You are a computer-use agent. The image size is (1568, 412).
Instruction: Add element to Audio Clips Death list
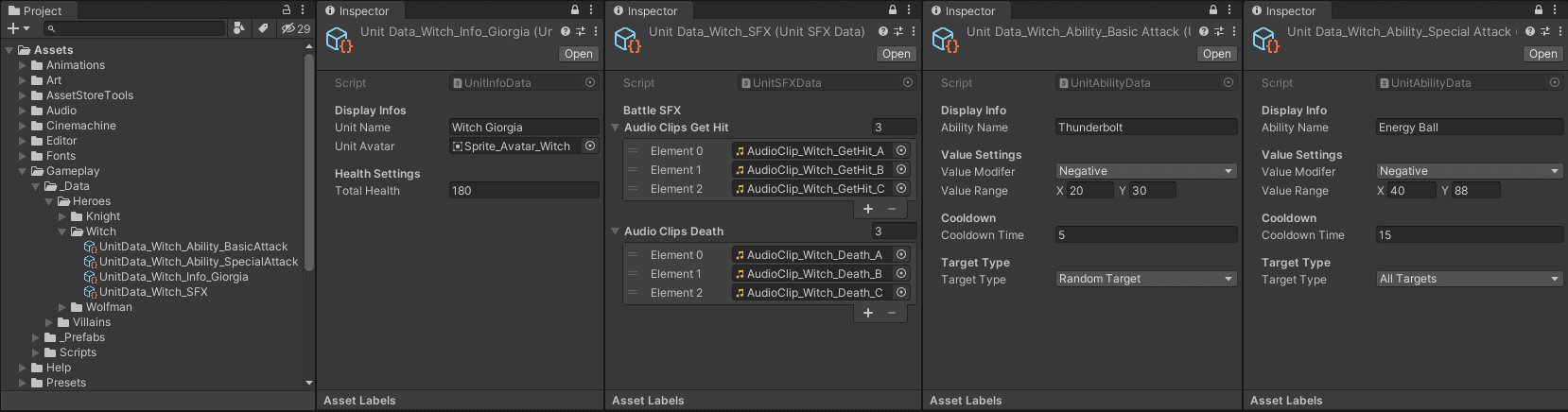click(868, 313)
